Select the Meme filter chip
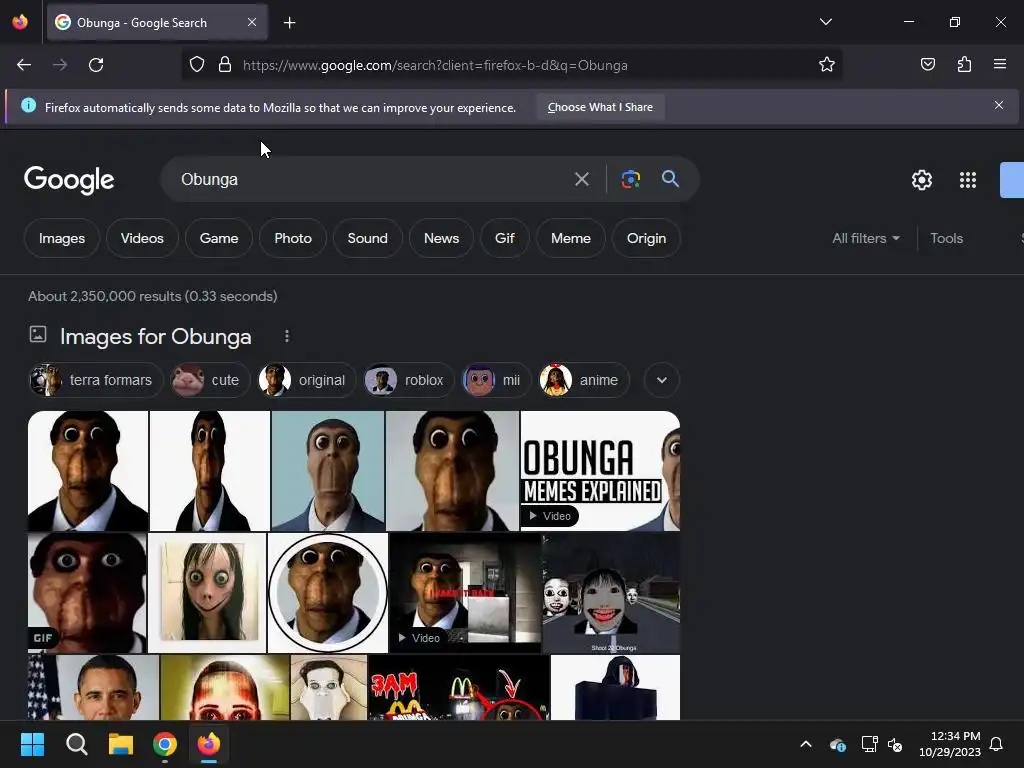The width and height of the screenshot is (1024, 768). pyautogui.click(x=570, y=238)
